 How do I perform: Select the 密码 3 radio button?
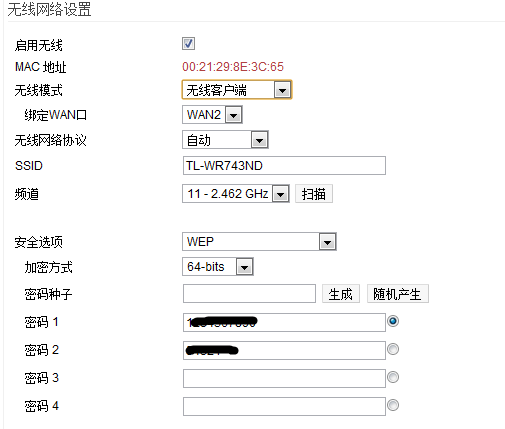click(393, 377)
